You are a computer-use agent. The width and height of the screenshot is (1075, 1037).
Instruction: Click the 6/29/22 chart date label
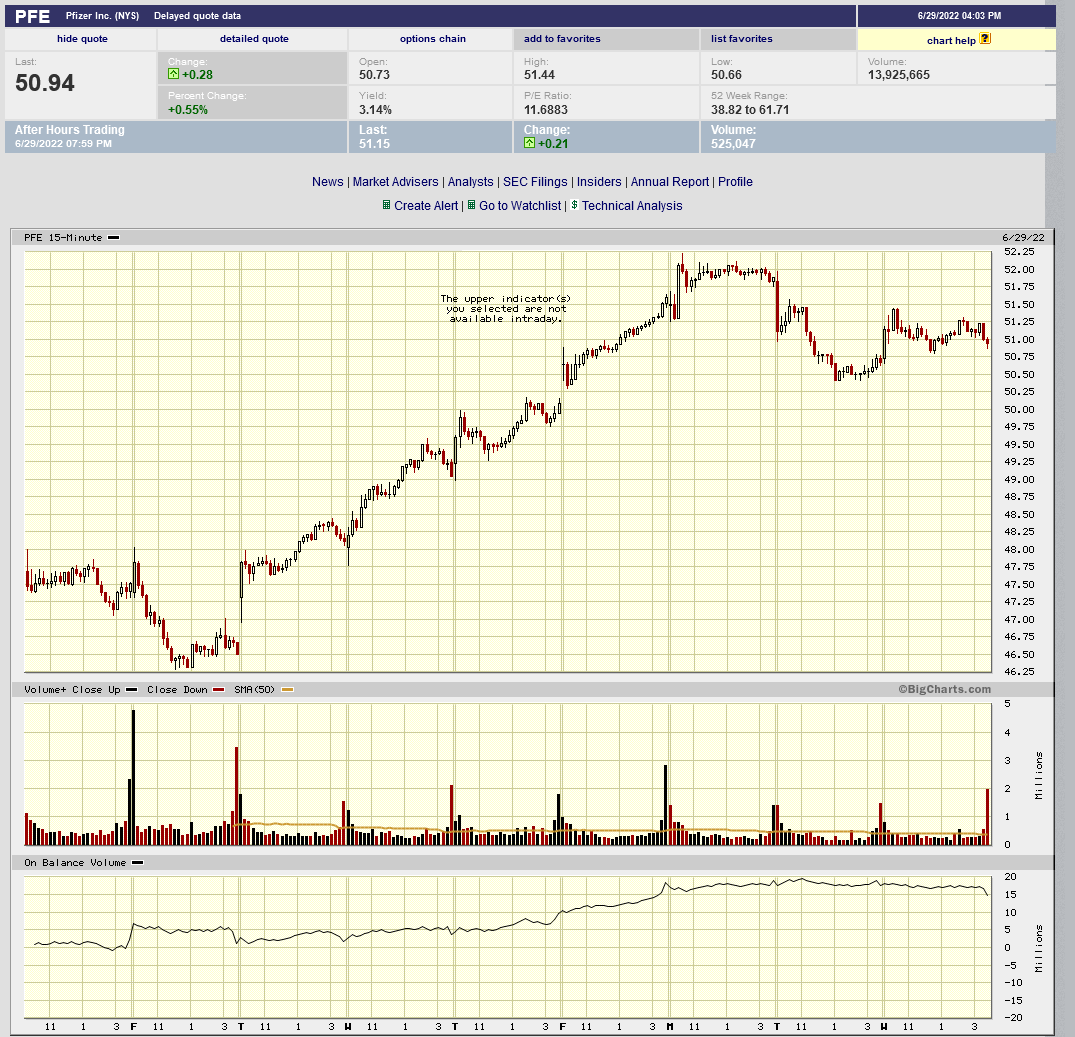1023,238
